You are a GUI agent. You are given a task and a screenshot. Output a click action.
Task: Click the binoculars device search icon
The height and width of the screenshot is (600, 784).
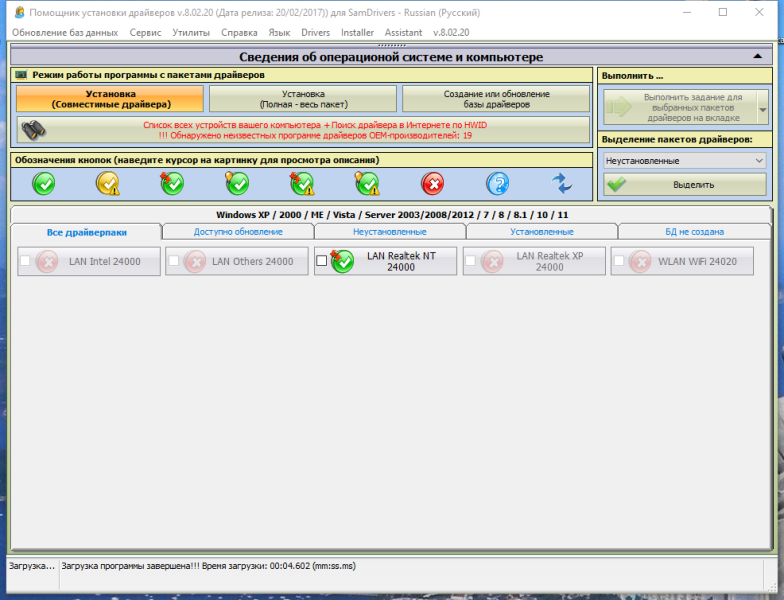pyautogui.click(x=34, y=130)
